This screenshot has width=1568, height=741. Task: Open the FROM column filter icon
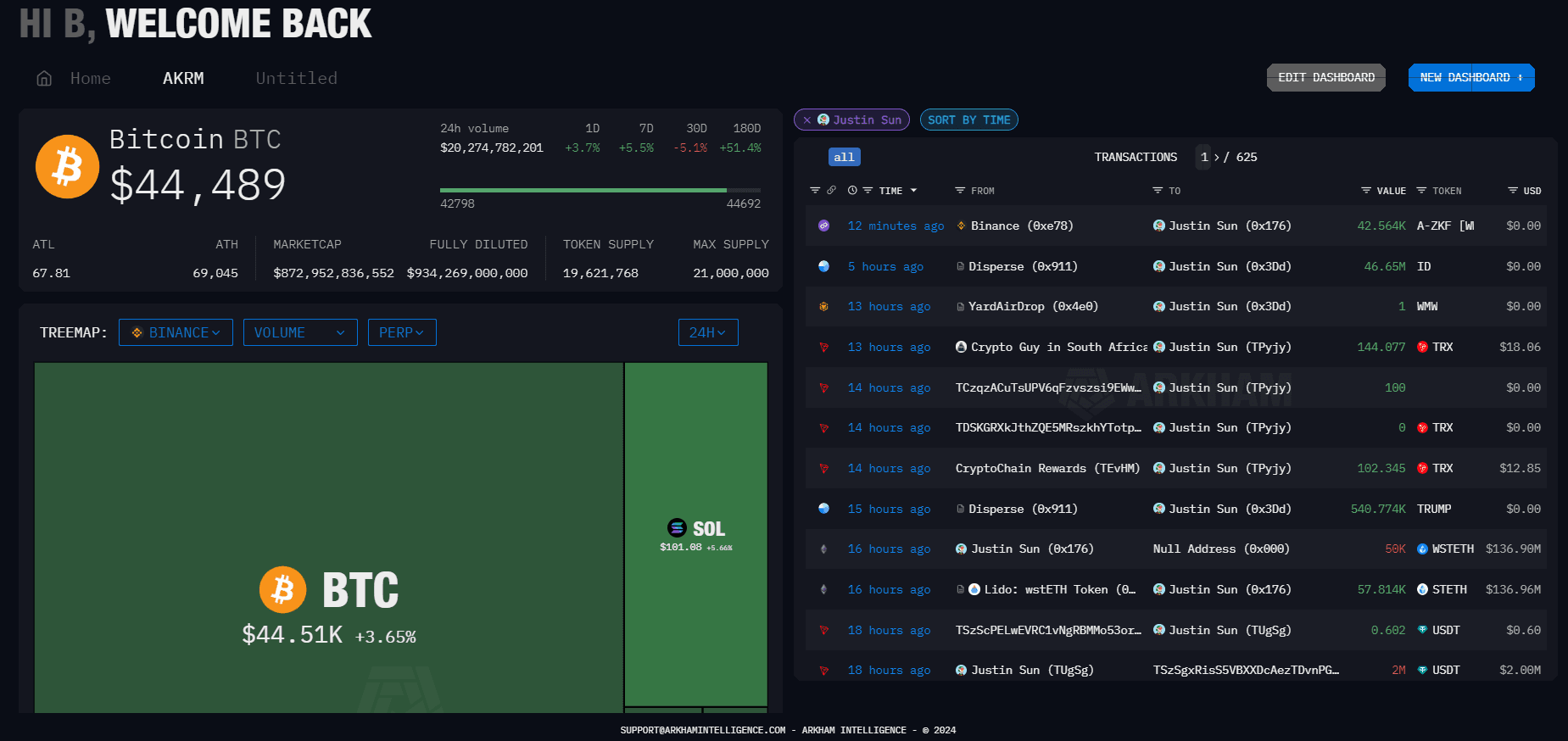pos(960,191)
